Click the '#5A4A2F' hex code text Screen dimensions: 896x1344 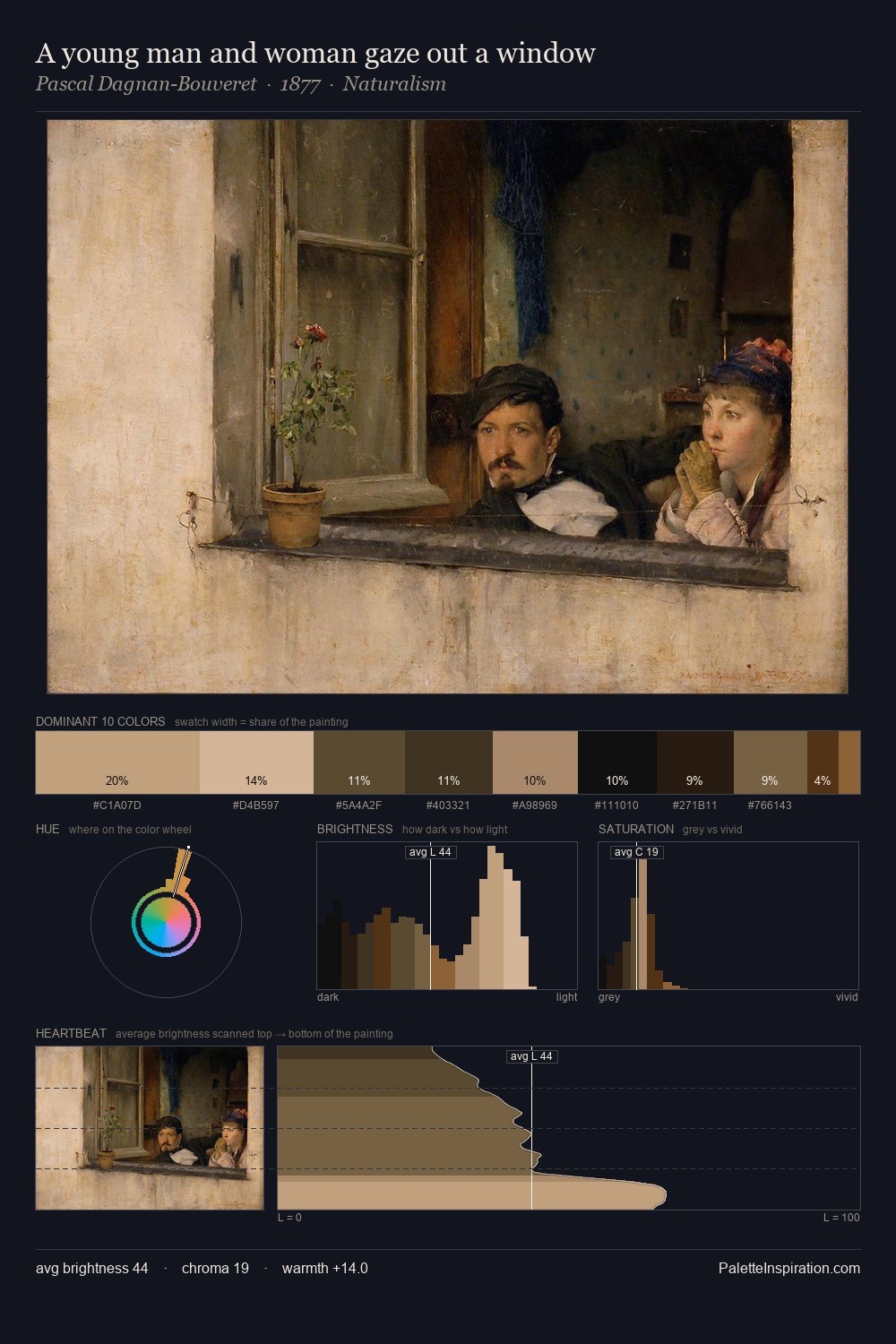pyautogui.click(x=359, y=806)
